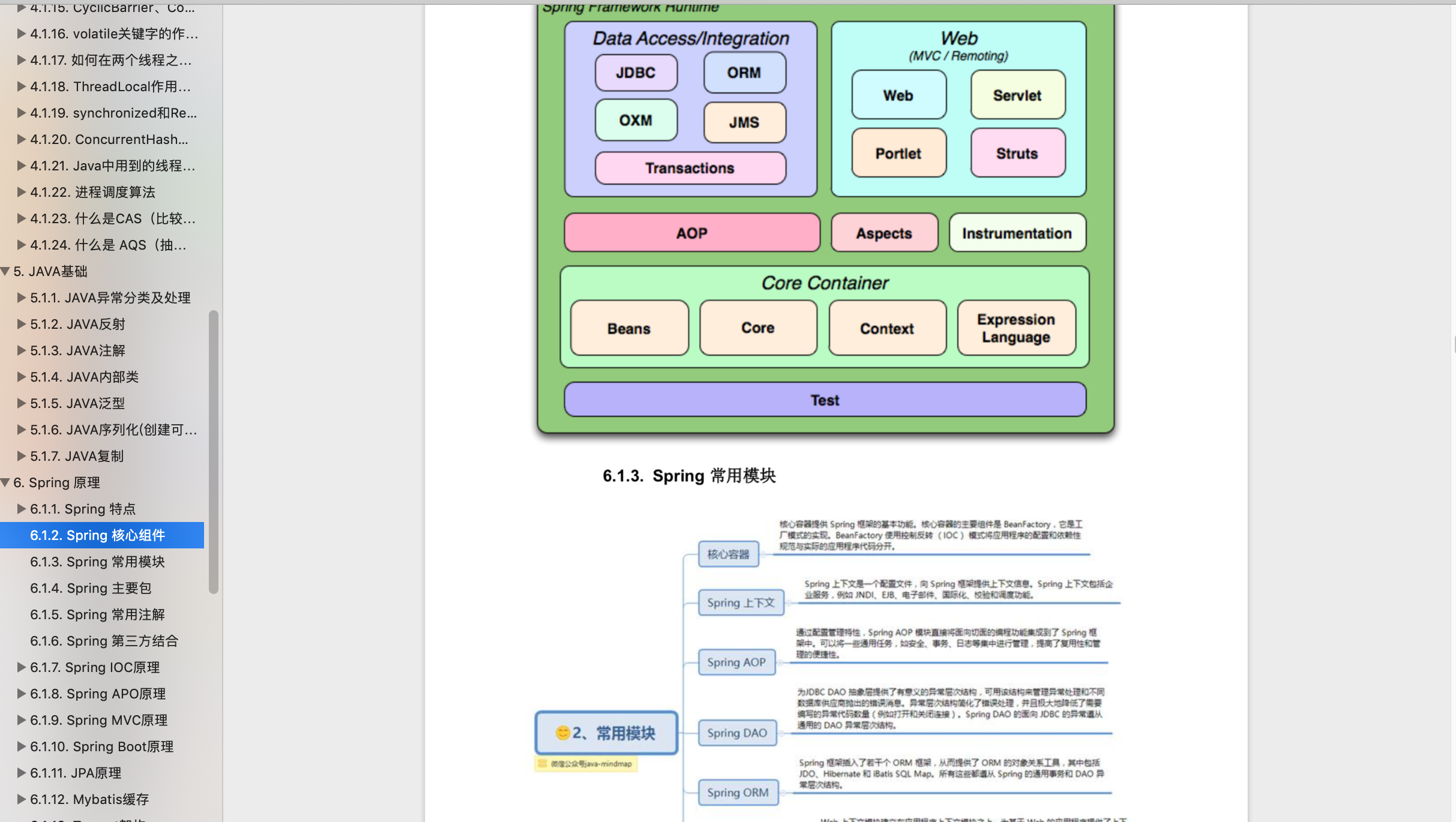1456x822 pixels.
Task: Collapse the 5. JAVA基础 section triangle
Action: (x=5, y=271)
